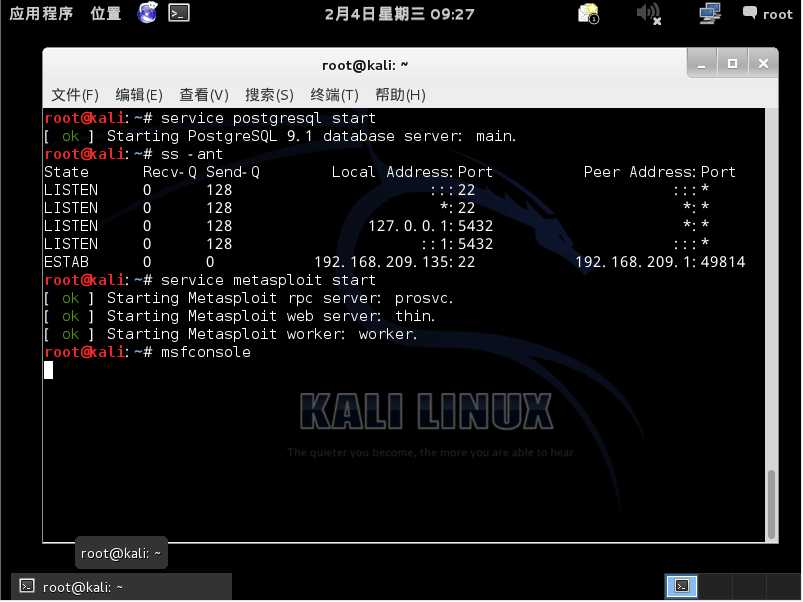The height and width of the screenshot is (602, 803).
Task: Click the 'Starting Metasploit web server' line
Action: (240, 316)
